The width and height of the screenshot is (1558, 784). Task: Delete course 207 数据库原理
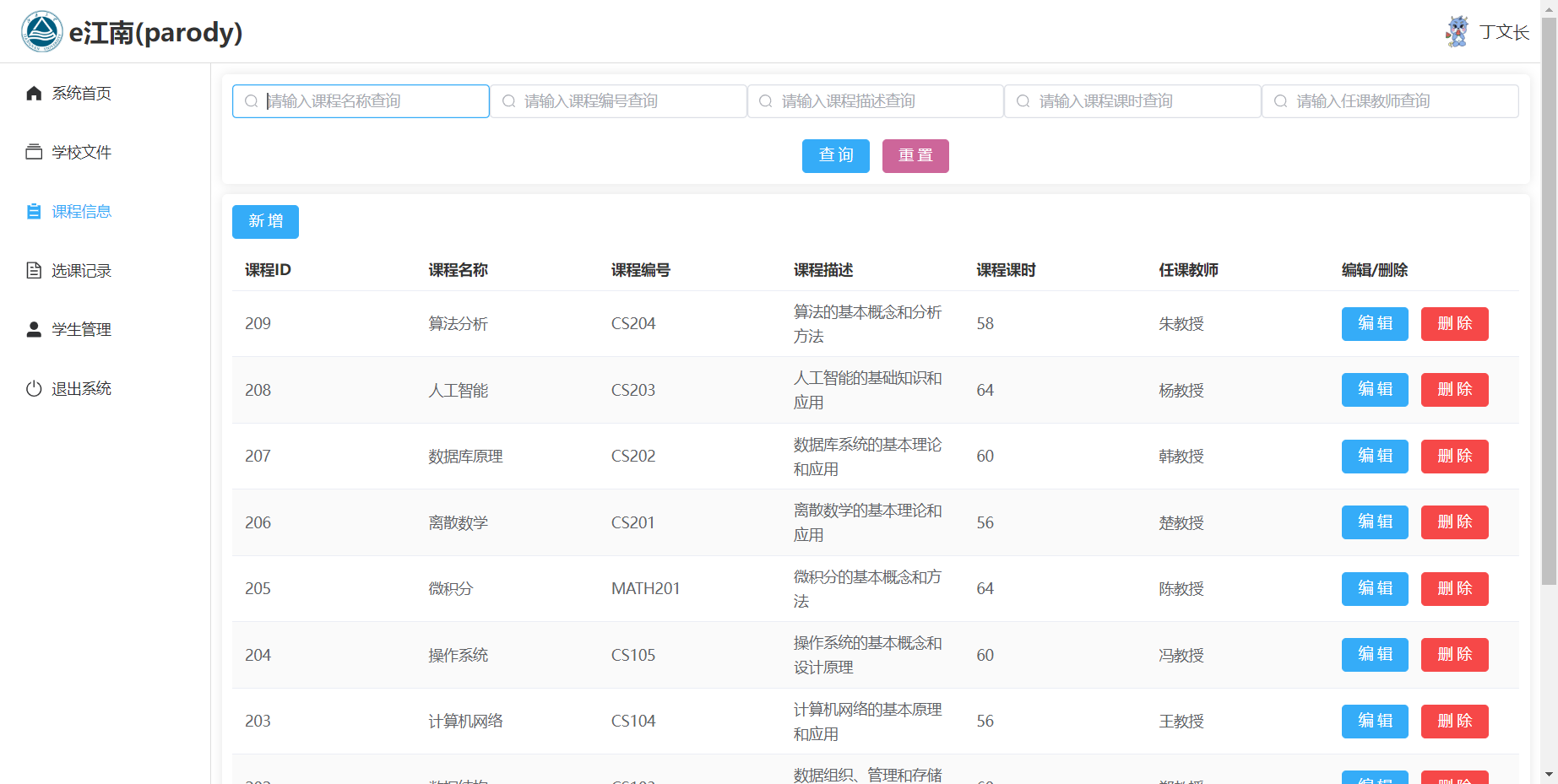click(1454, 457)
